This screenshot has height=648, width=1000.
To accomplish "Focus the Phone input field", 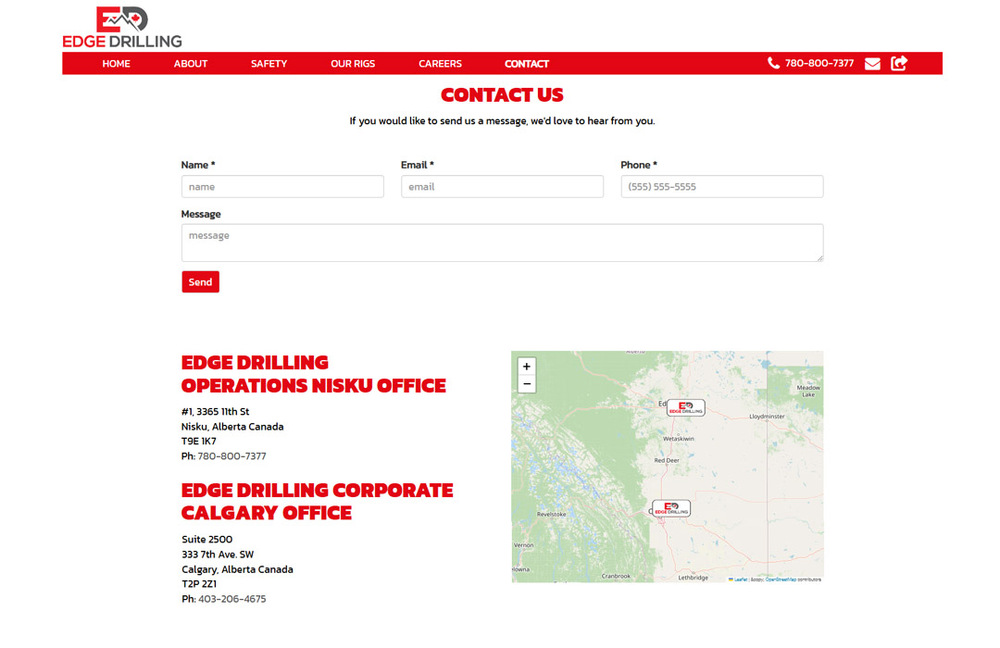I will coord(722,187).
